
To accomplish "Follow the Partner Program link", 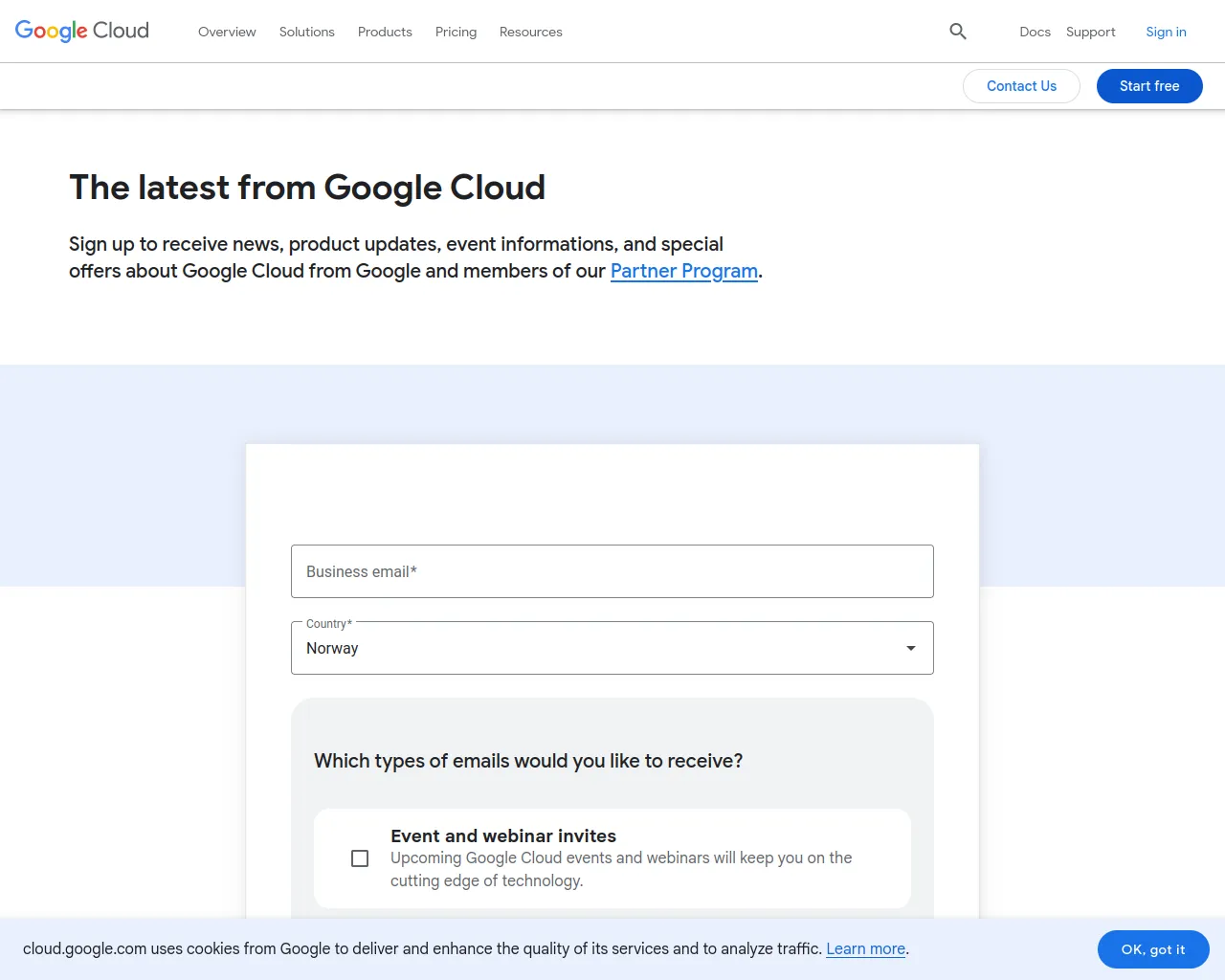I will coord(683,271).
